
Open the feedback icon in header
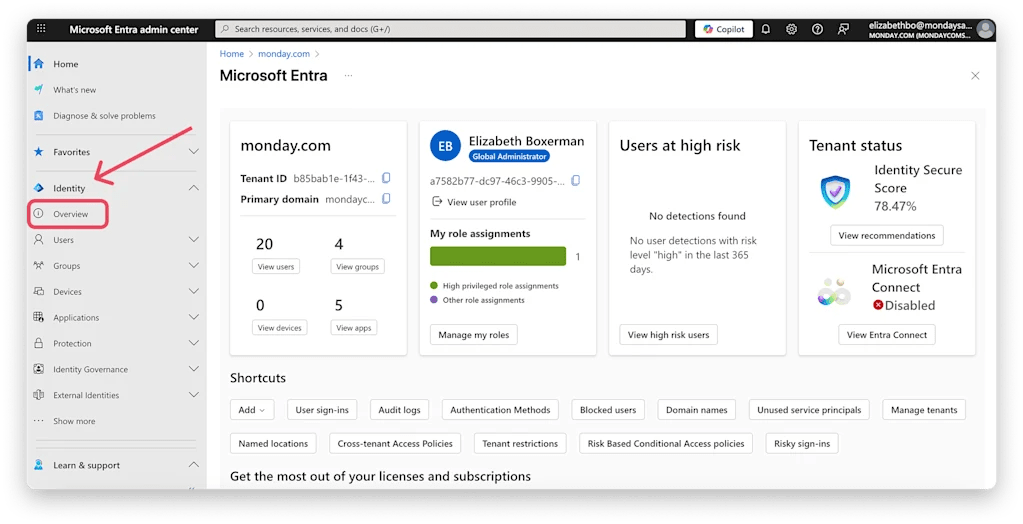click(843, 29)
